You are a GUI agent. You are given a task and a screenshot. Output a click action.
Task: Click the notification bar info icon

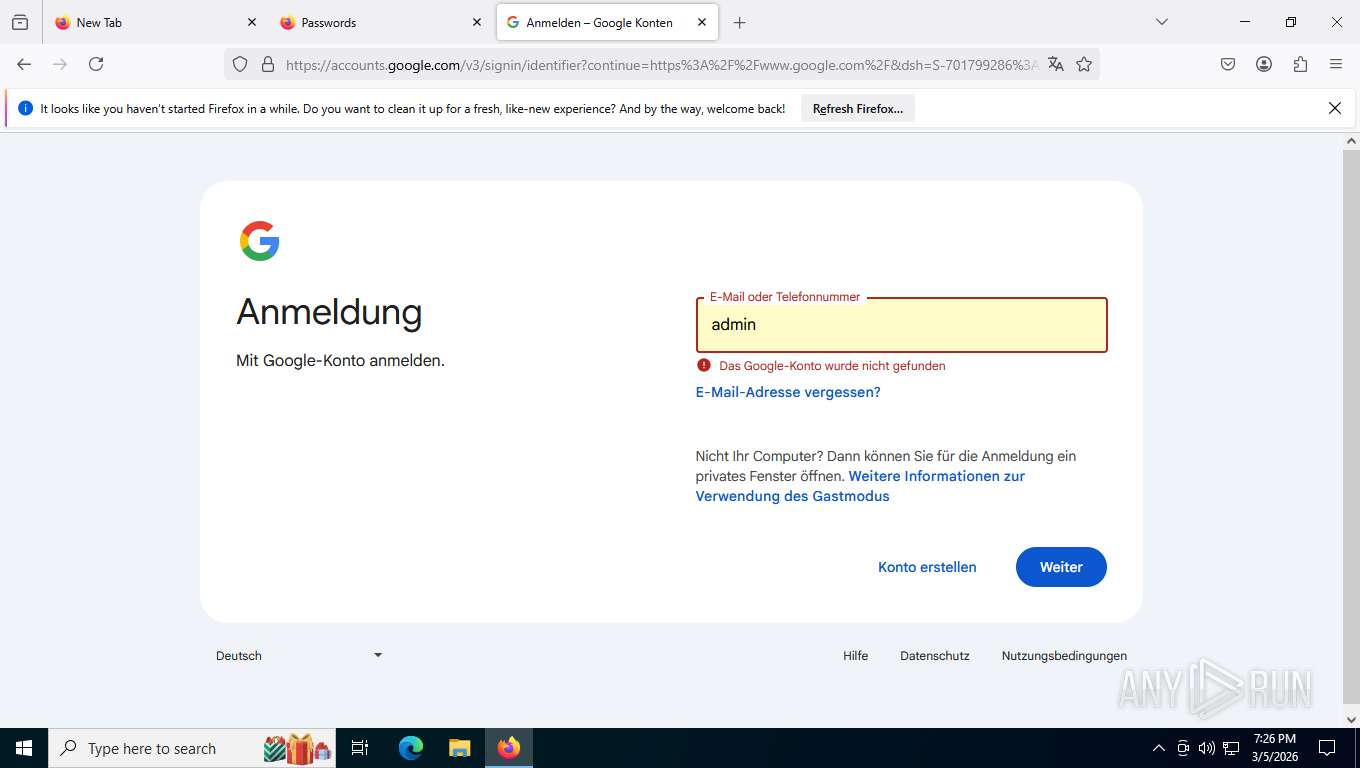tap(26, 108)
